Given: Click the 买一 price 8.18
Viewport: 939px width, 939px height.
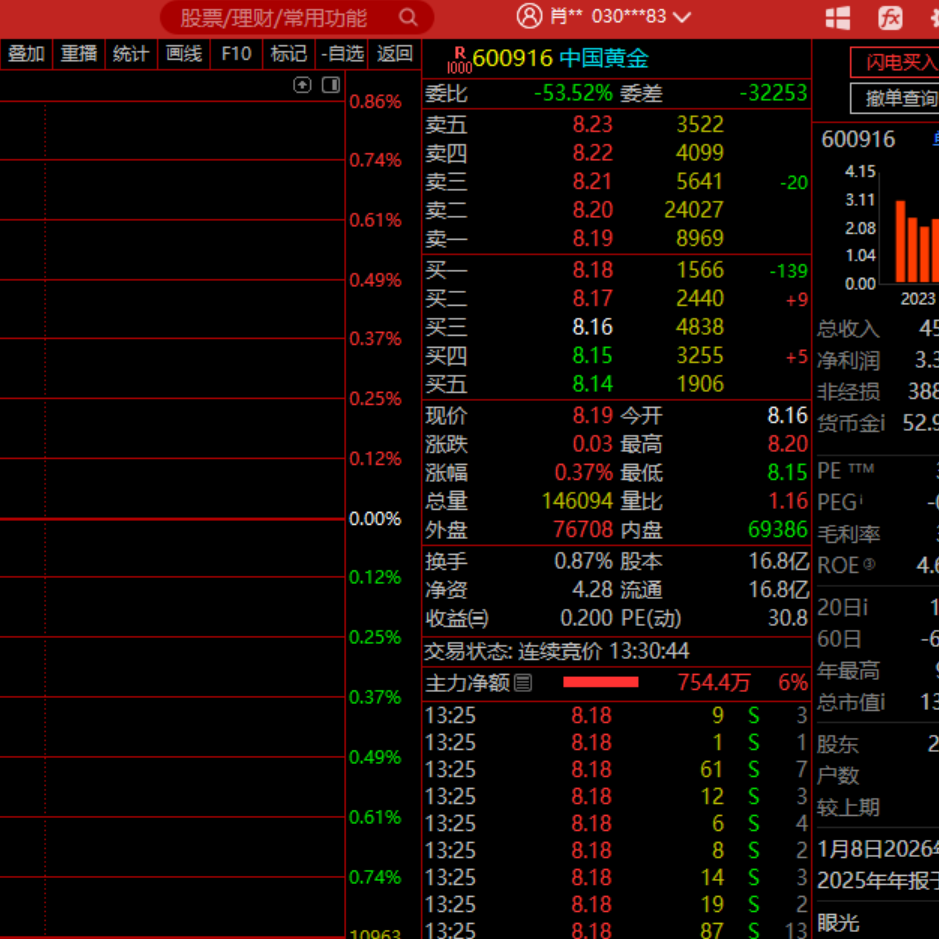Looking at the screenshot, I should click(x=592, y=269).
